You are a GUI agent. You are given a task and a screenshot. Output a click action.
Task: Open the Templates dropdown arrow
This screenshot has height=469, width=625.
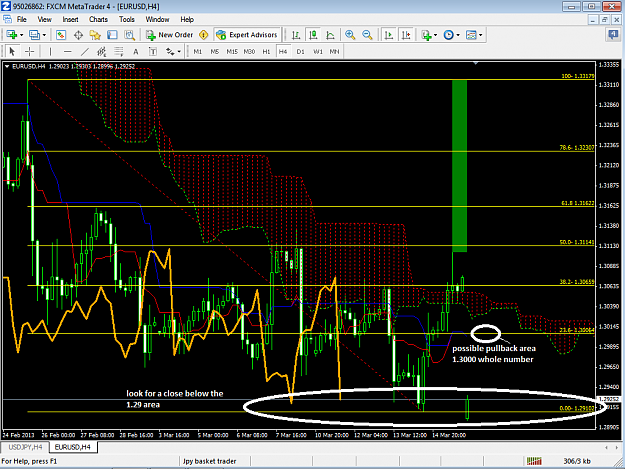pyautogui.click(x=481, y=35)
